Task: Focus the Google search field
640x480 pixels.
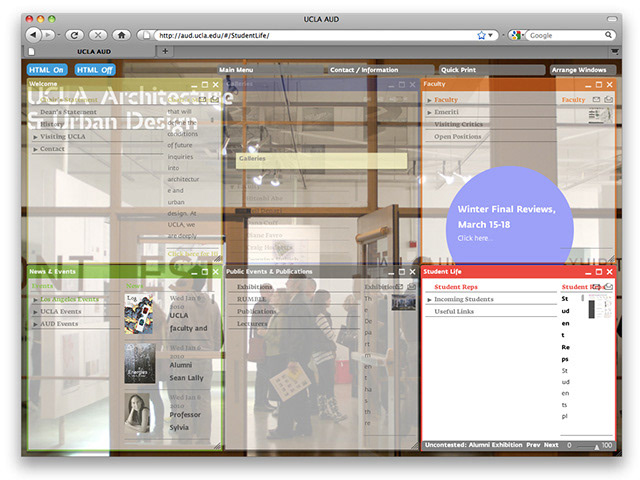Action: coord(565,36)
